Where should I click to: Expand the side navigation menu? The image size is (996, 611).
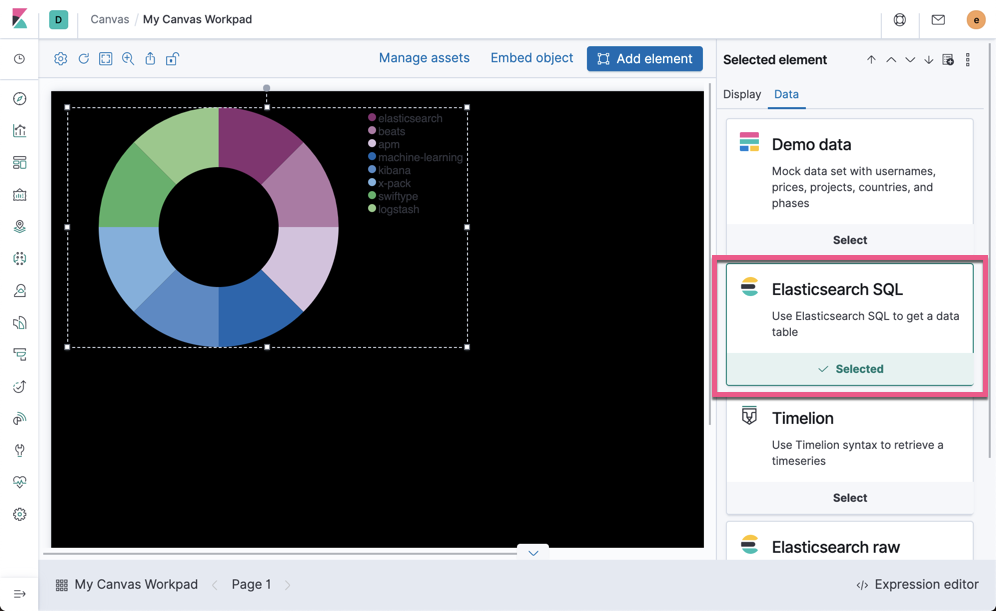point(20,594)
